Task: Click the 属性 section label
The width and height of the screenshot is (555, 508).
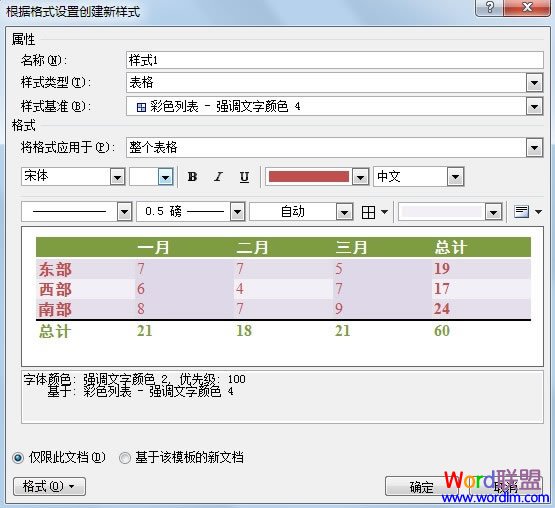Action: 23,39
